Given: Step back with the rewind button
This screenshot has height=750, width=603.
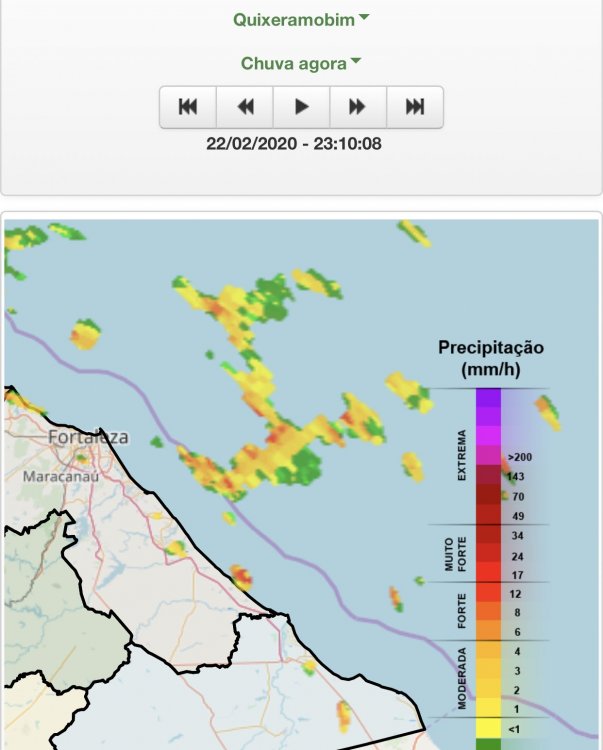Looking at the screenshot, I should [x=245, y=107].
